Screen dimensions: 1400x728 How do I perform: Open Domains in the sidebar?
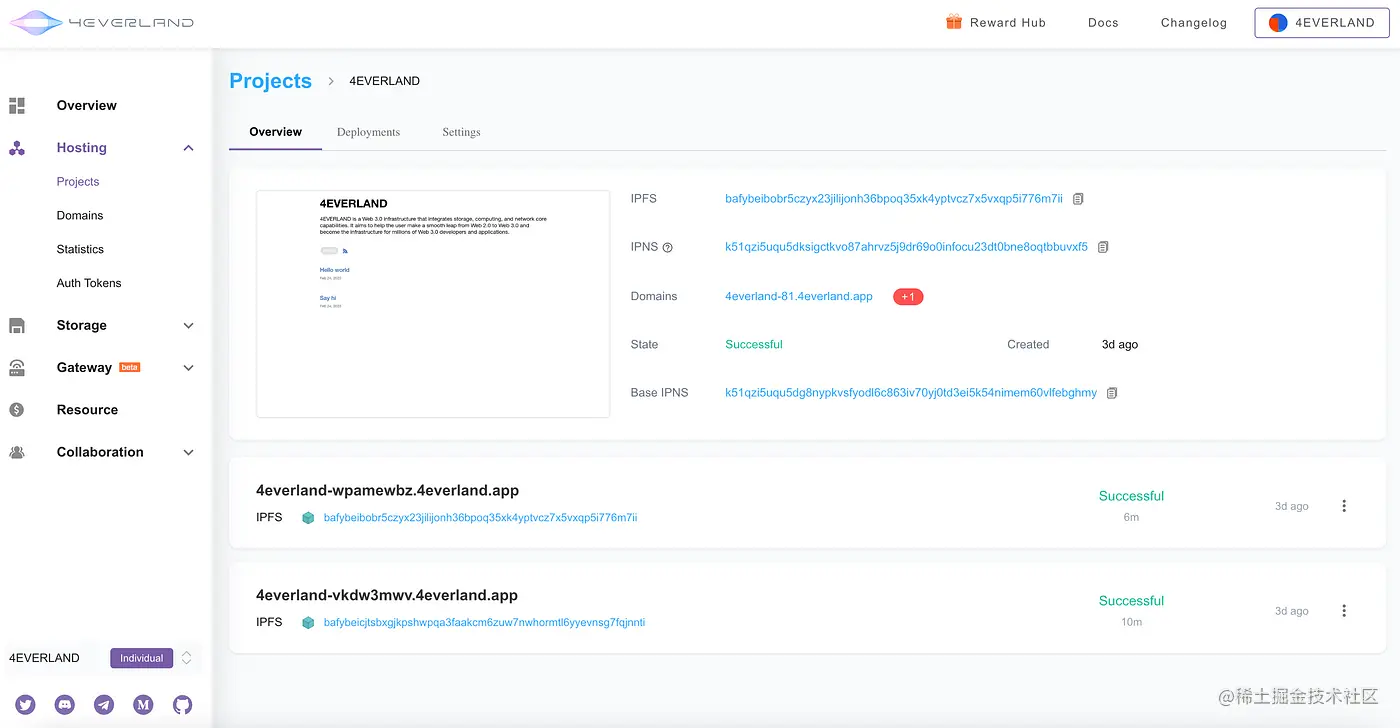(80, 216)
